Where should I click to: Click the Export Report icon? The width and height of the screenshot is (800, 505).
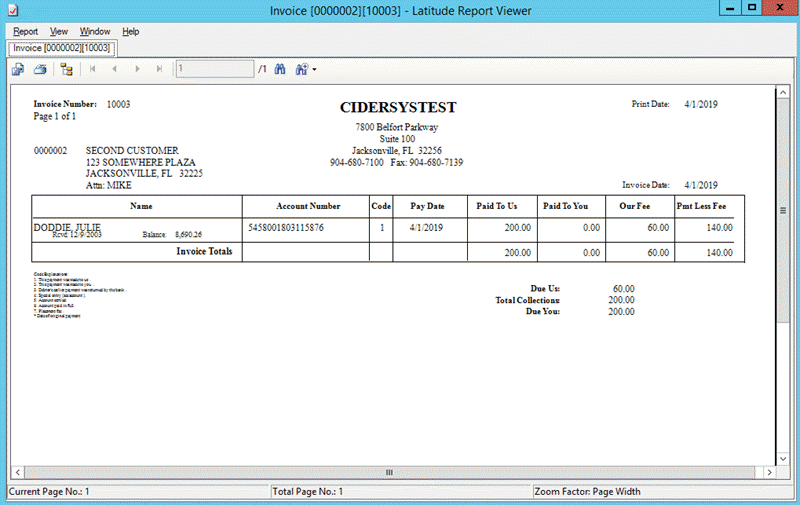pos(18,69)
